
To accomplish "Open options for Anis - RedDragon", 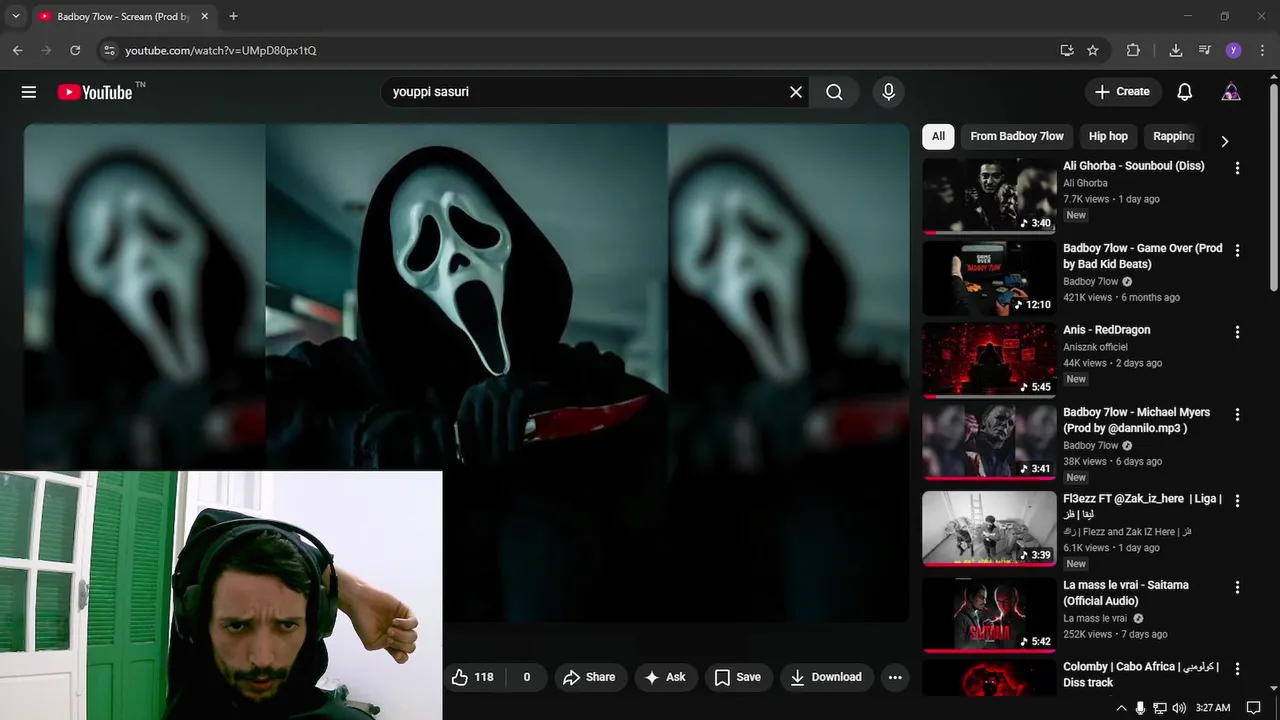I will tap(1237, 332).
